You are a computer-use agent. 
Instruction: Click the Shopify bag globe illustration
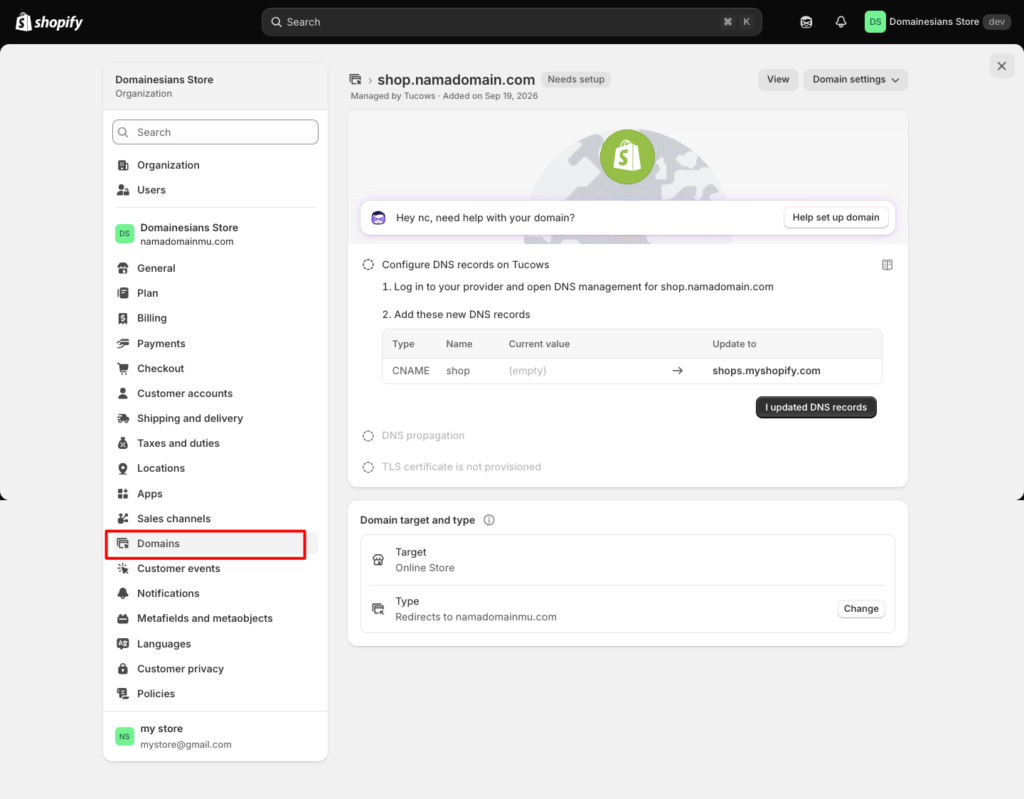pos(627,157)
